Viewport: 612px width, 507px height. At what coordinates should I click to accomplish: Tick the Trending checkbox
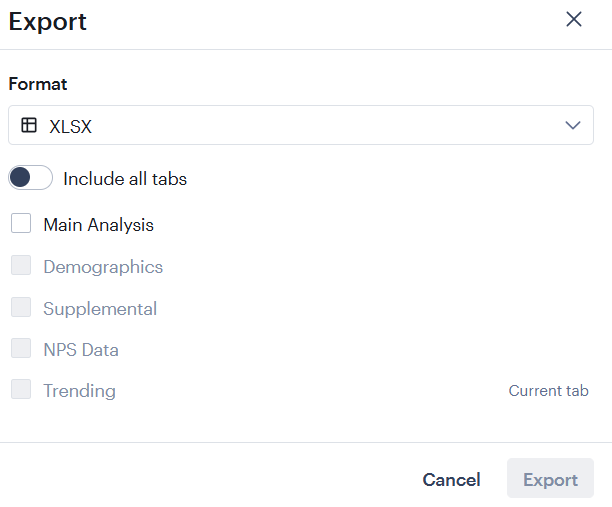(21, 390)
